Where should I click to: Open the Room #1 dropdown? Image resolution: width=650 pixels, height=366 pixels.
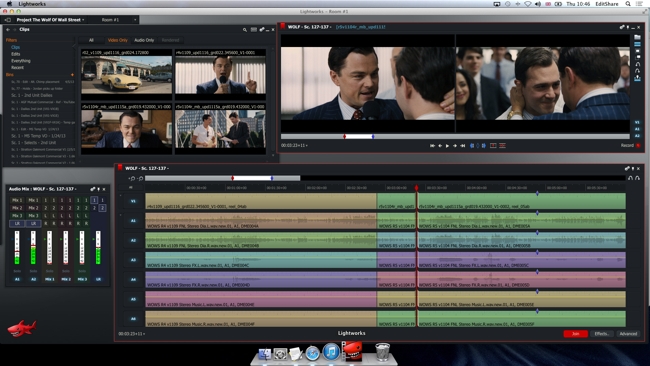click(119, 19)
